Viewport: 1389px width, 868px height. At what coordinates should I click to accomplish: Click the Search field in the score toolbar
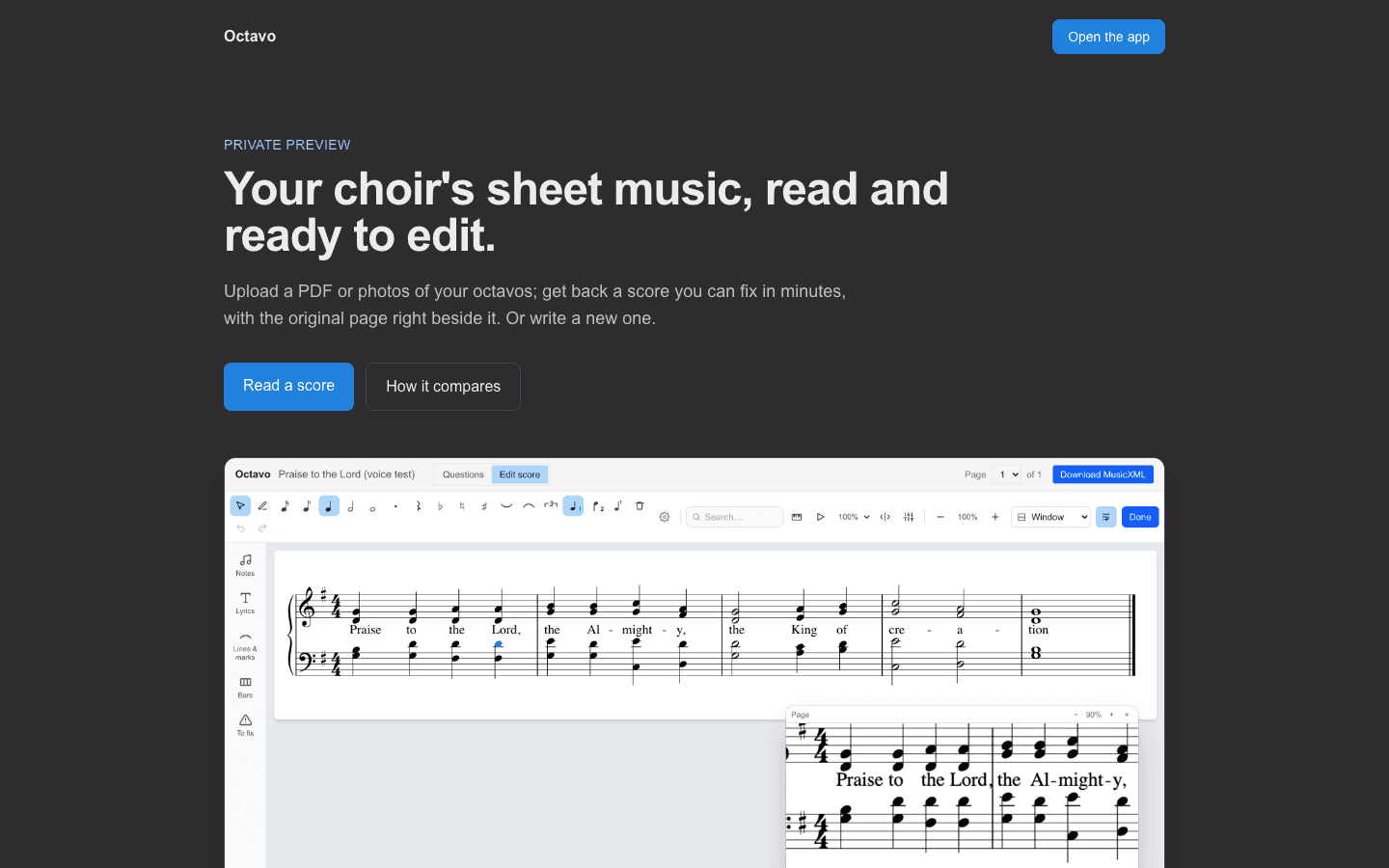(735, 517)
